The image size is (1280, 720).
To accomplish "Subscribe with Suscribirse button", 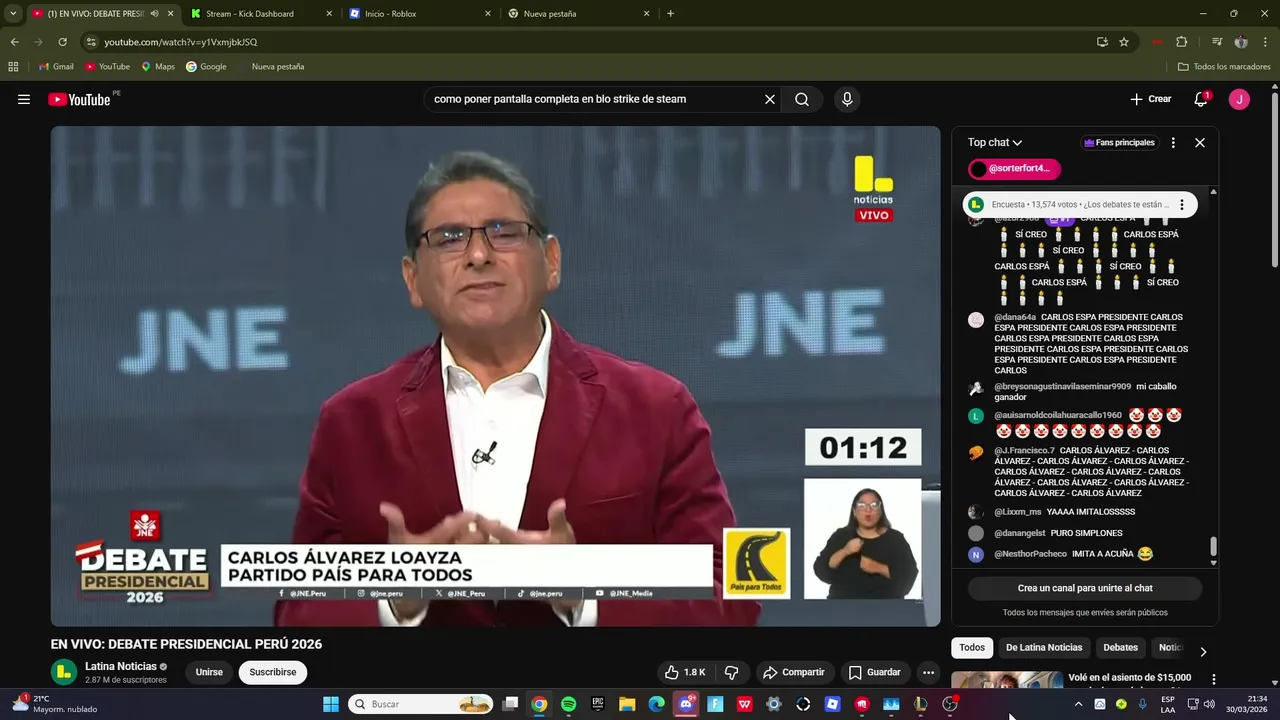I will coord(273,672).
